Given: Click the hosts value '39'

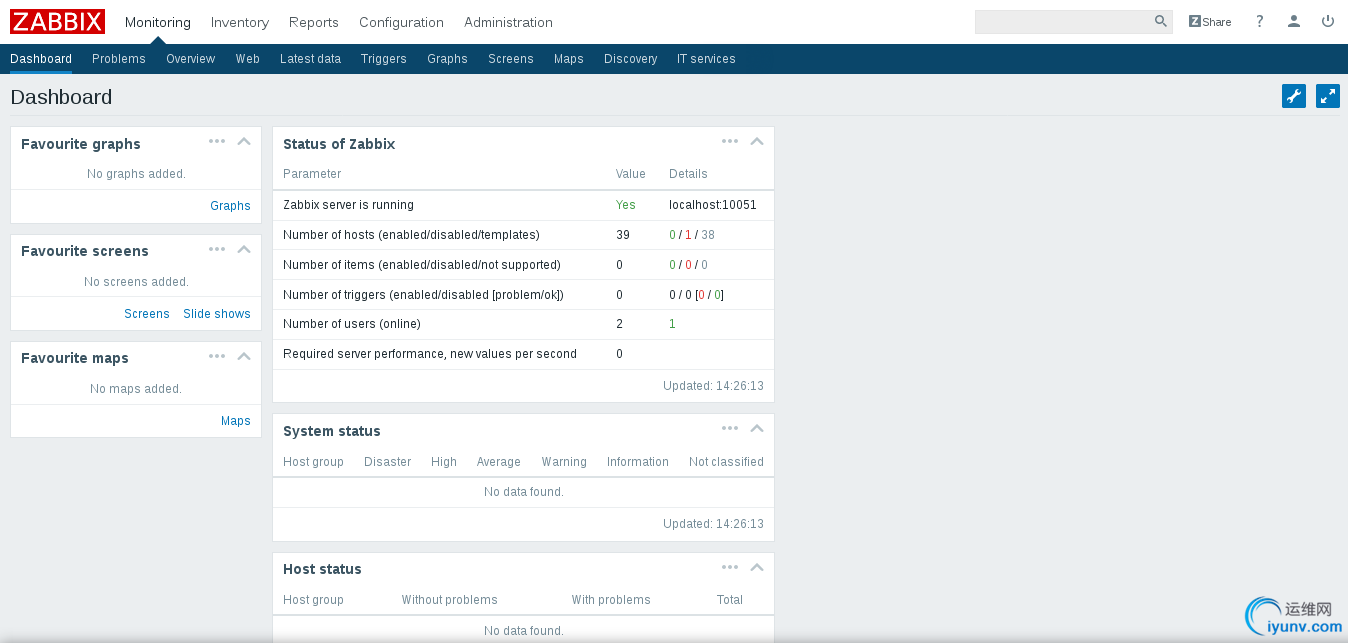Looking at the screenshot, I should click(623, 235).
